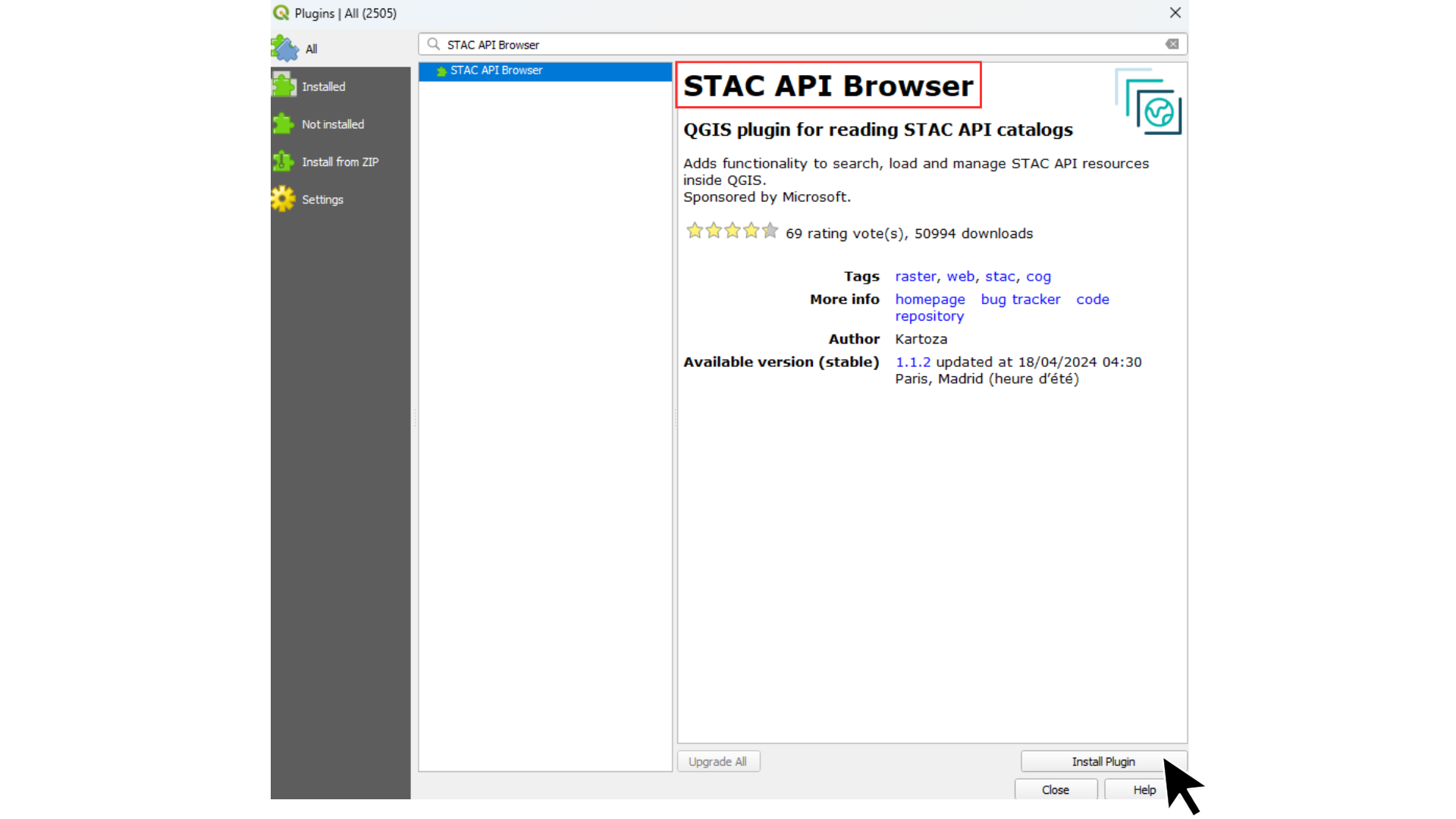Open the web tag link
Image resolution: width=1456 pixels, height=819 pixels.
click(960, 277)
